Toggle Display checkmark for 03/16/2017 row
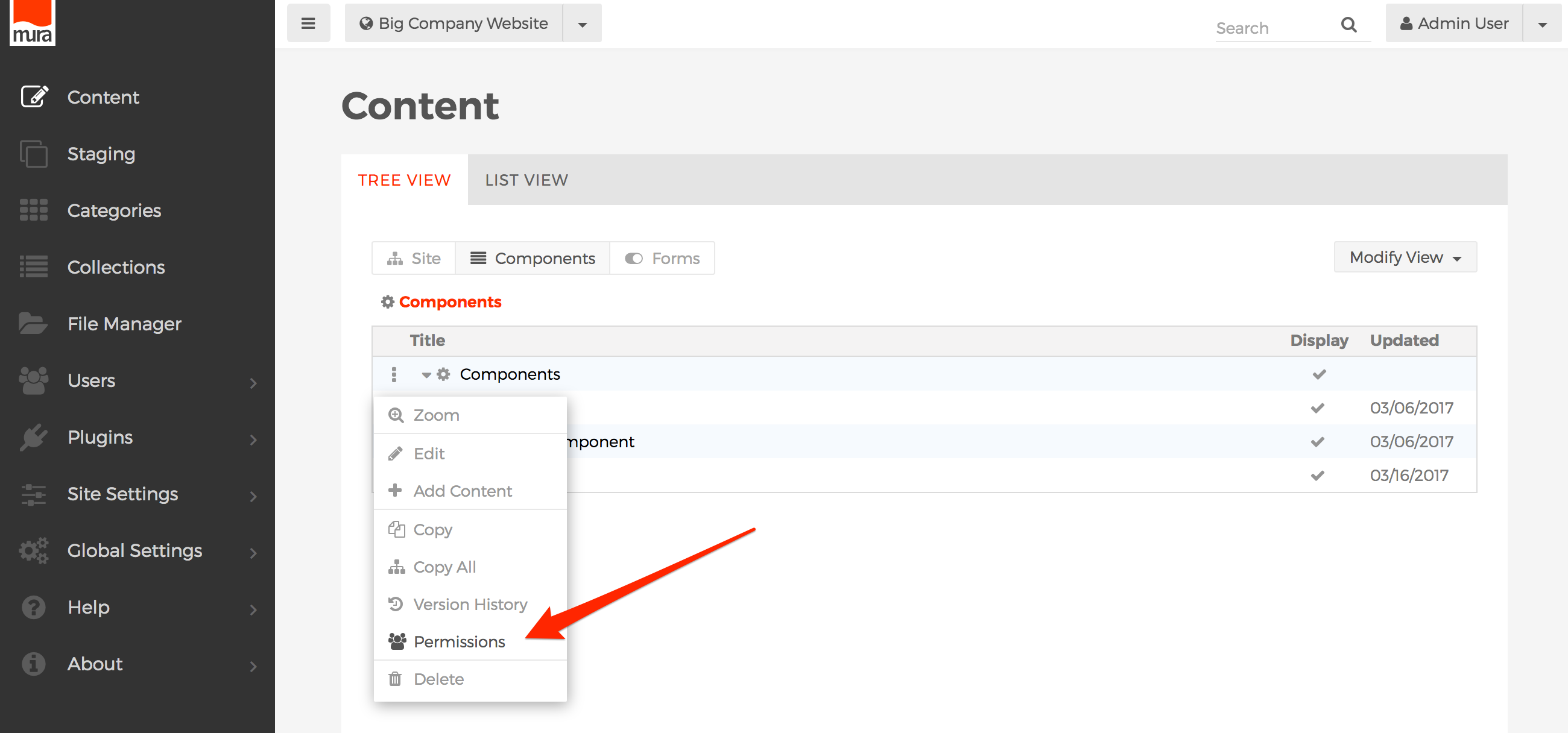This screenshot has height=733, width=1568. [1317, 475]
